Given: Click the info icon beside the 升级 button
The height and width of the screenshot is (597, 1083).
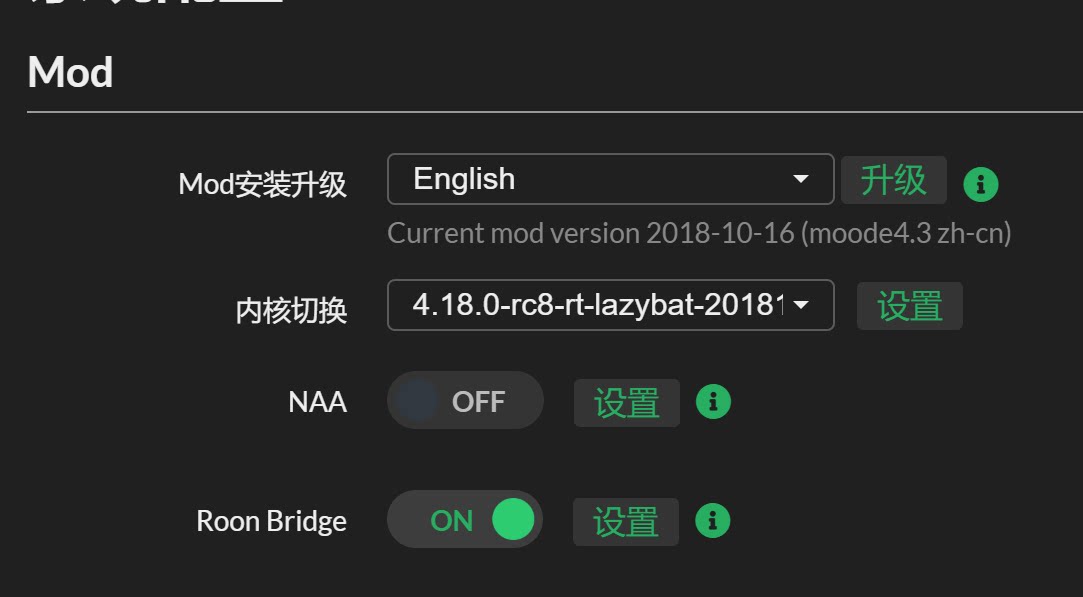Looking at the screenshot, I should 980,184.
